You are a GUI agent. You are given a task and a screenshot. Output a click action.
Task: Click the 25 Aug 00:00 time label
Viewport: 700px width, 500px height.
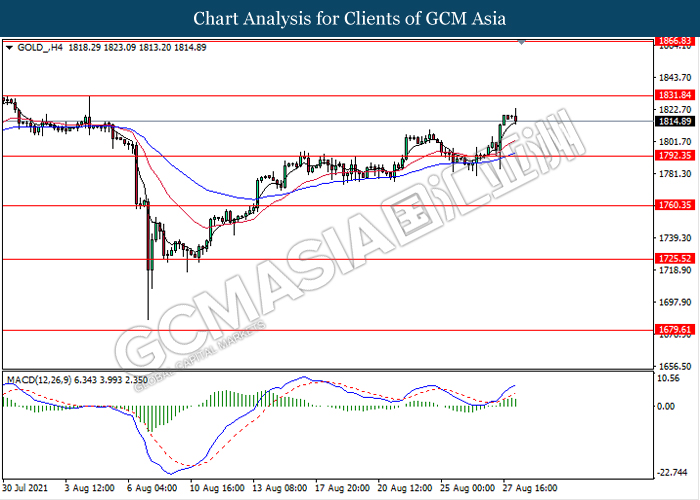[x=467, y=488]
